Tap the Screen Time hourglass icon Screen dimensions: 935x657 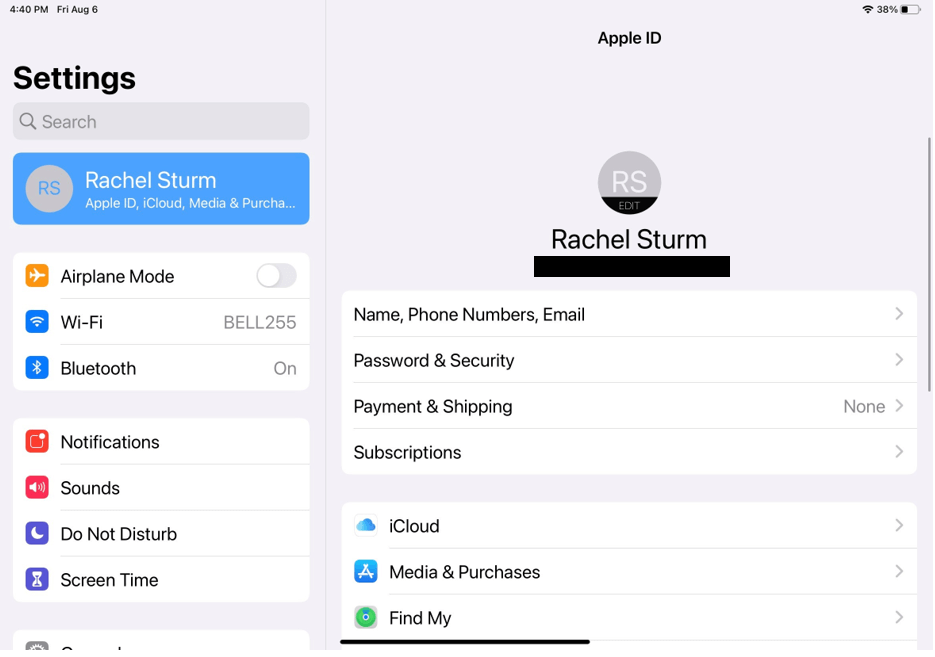point(37,579)
